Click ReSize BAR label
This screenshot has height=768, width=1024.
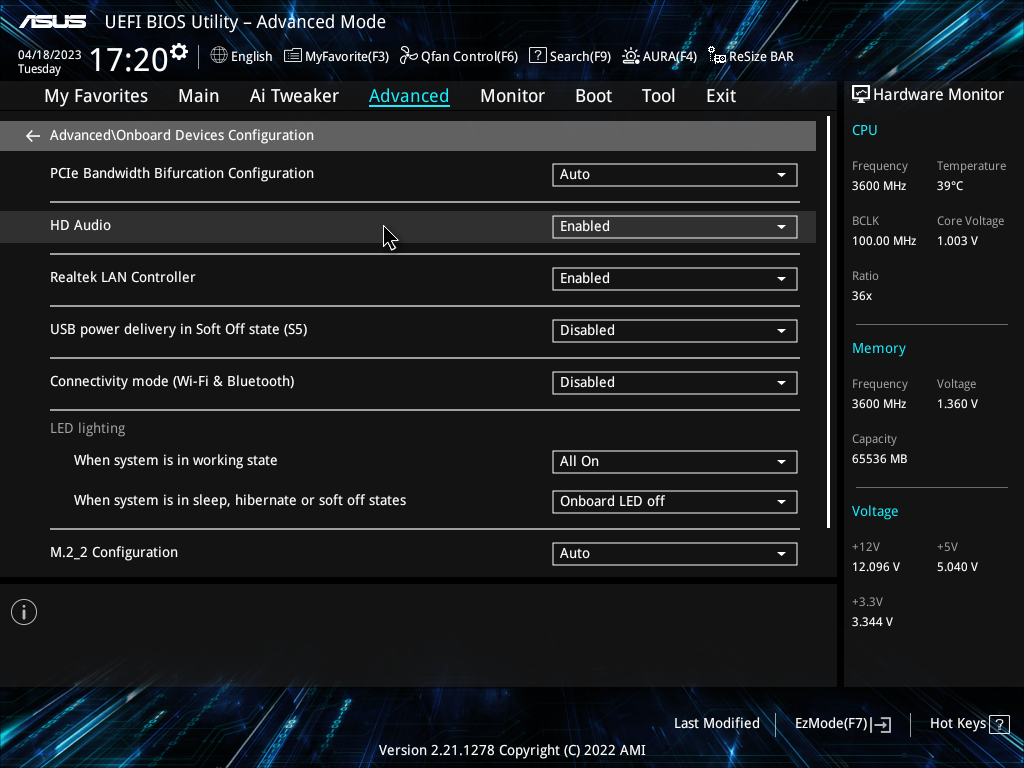761,57
